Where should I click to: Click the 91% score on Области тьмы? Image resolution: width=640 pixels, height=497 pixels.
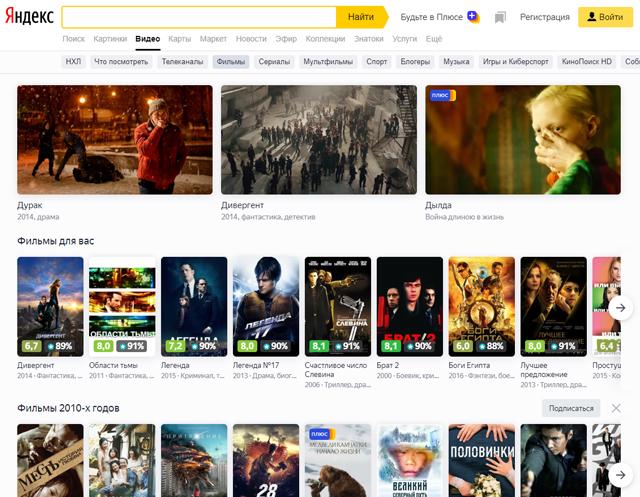pyautogui.click(x=131, y=346)
